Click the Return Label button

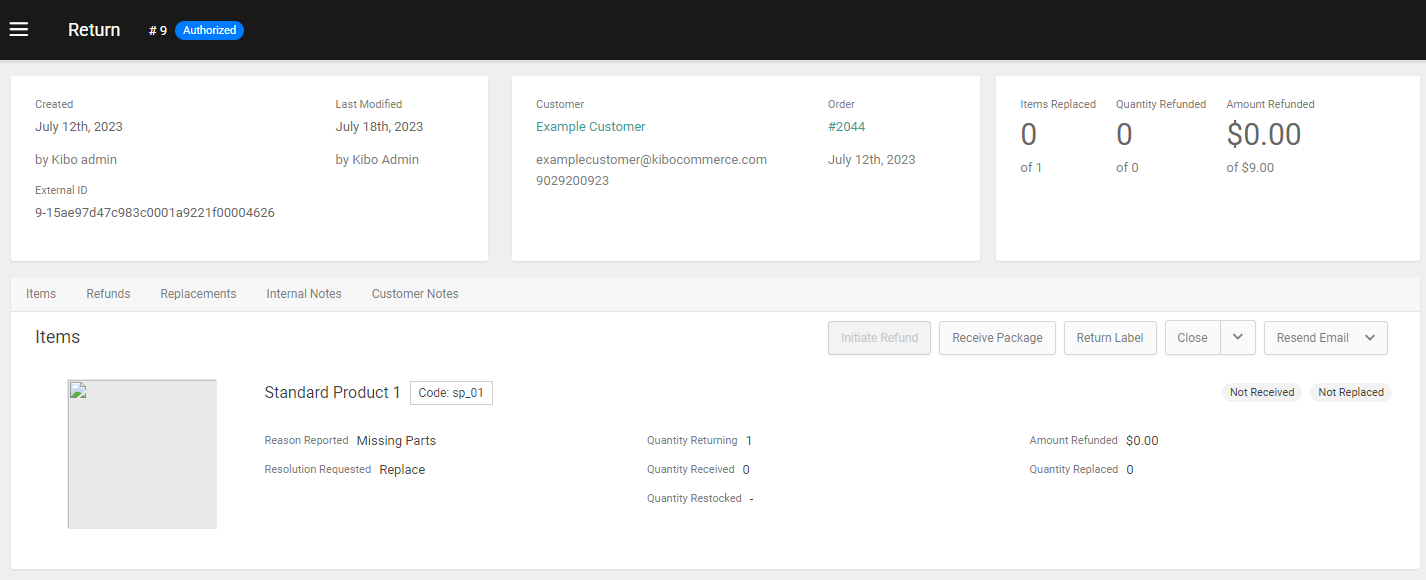point(1110,337)
